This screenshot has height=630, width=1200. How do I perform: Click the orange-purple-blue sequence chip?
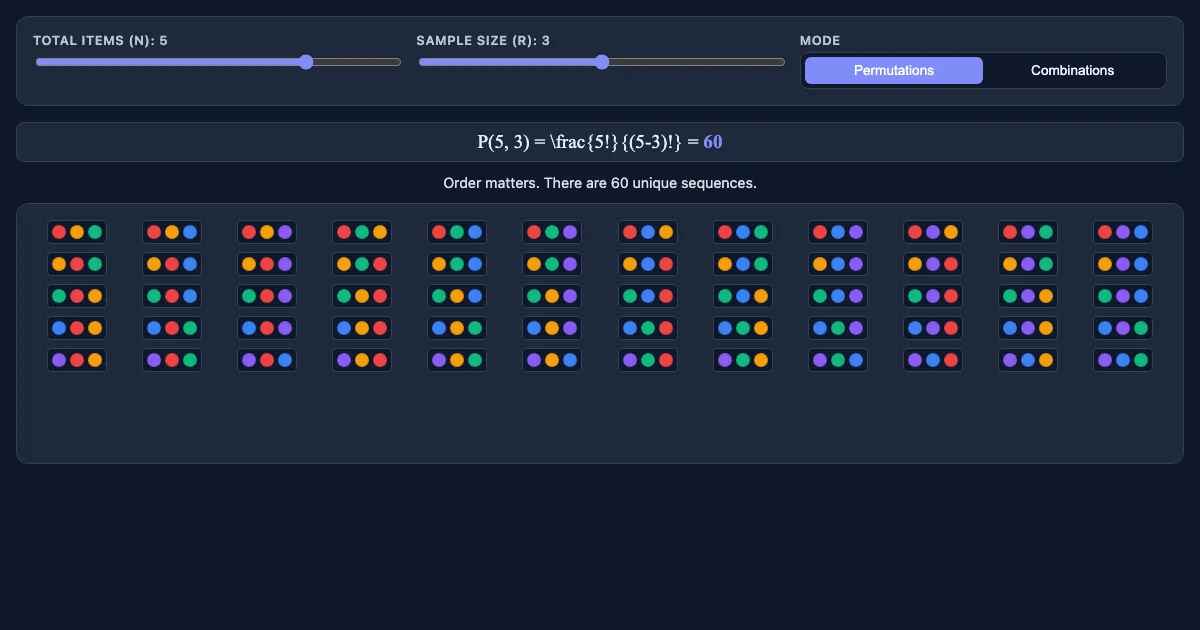click(1123, 264)
